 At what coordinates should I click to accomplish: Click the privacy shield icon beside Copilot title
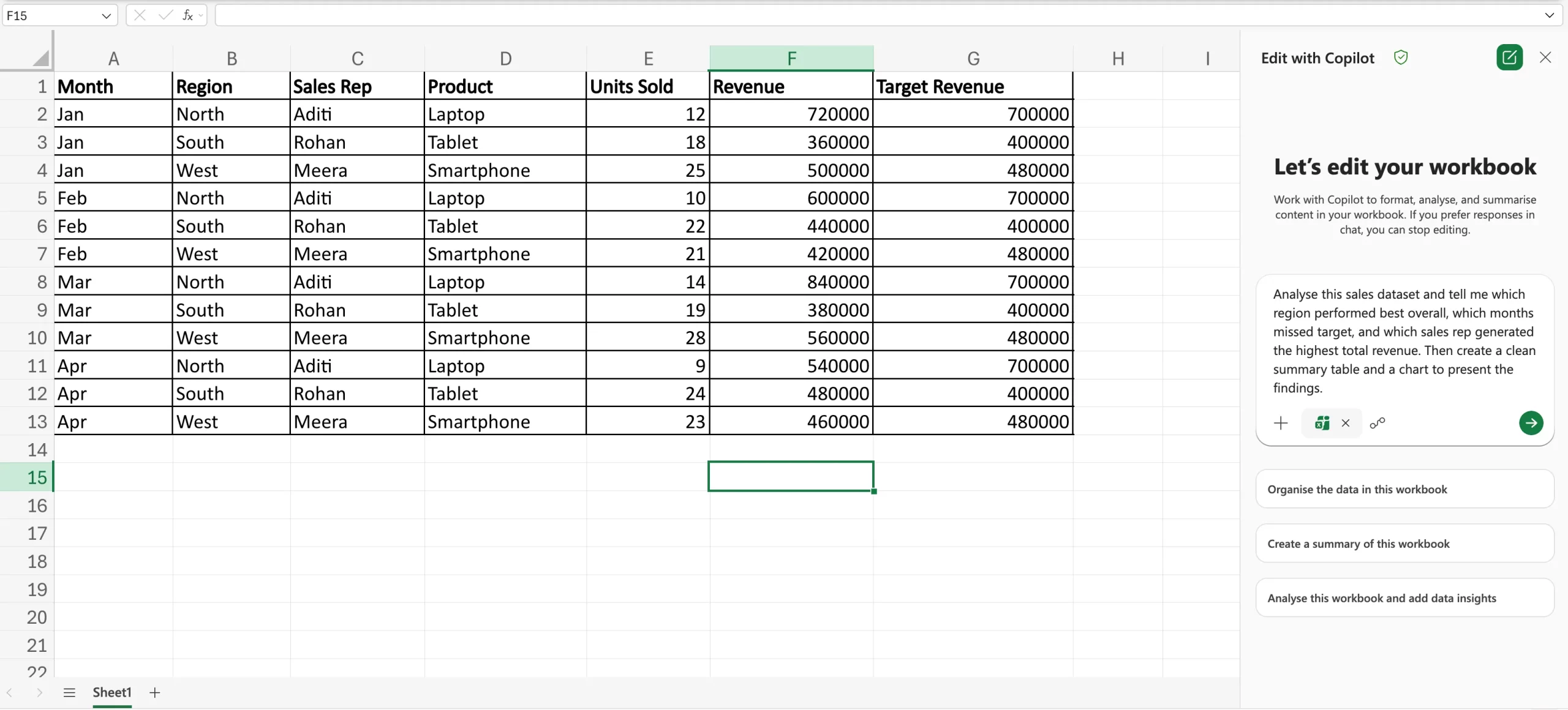click(x=1401, y=57)
